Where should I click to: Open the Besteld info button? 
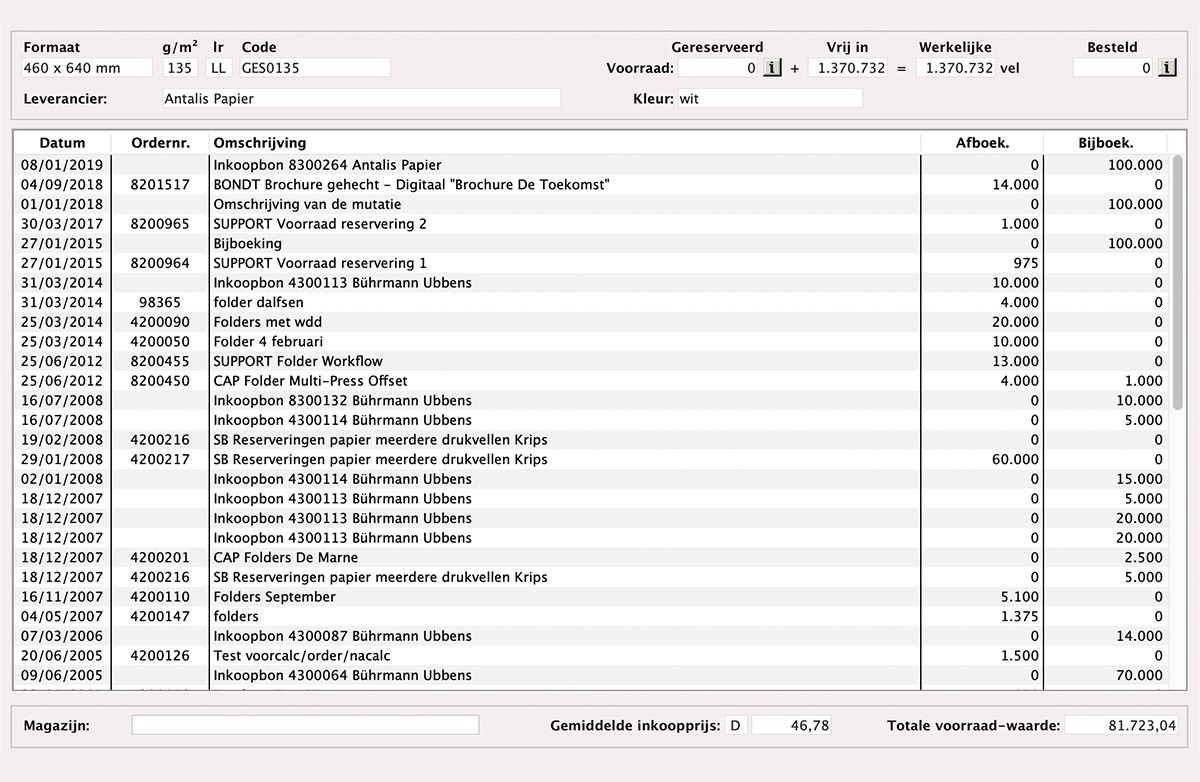[1166, 68]
